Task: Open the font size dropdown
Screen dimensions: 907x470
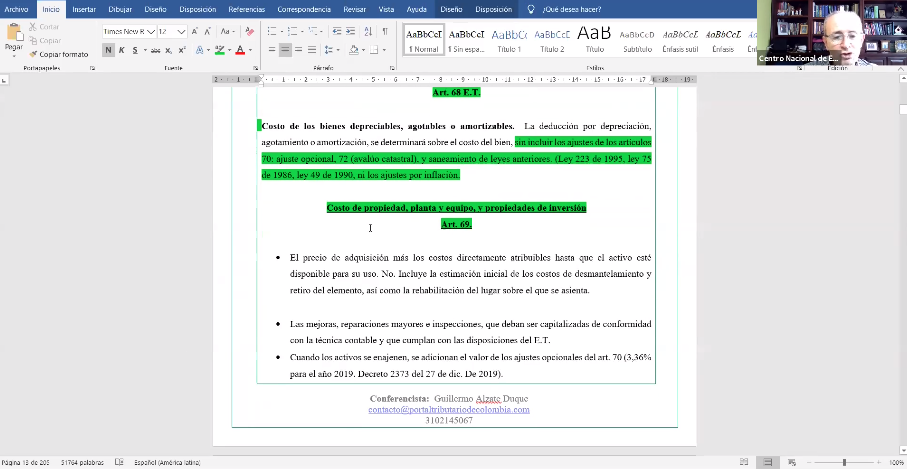Action: pyautogui.click(x=181, y=32)
